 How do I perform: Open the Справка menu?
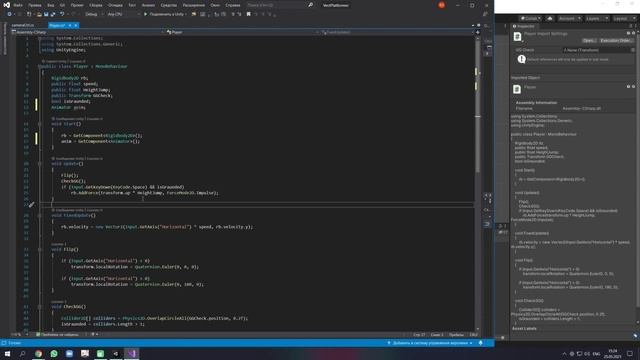[x=233, y=5]
